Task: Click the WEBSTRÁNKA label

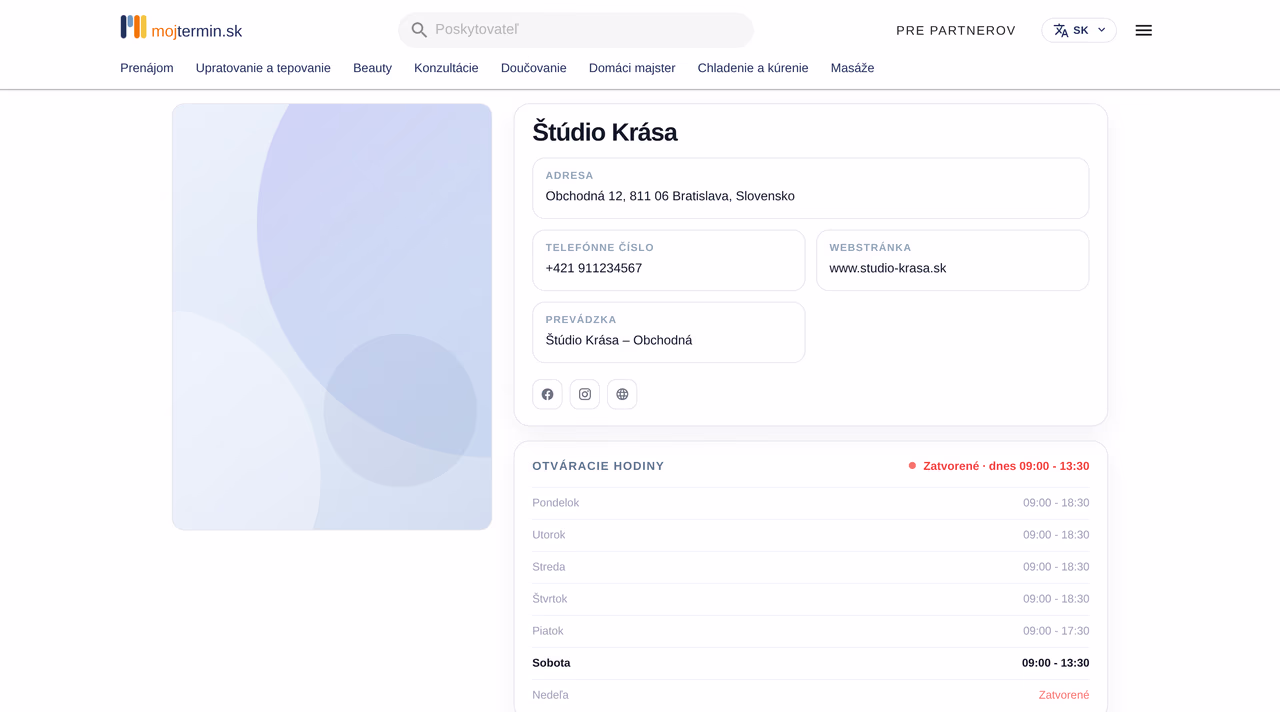Action: pyautogui.click(x=870, y=247)
